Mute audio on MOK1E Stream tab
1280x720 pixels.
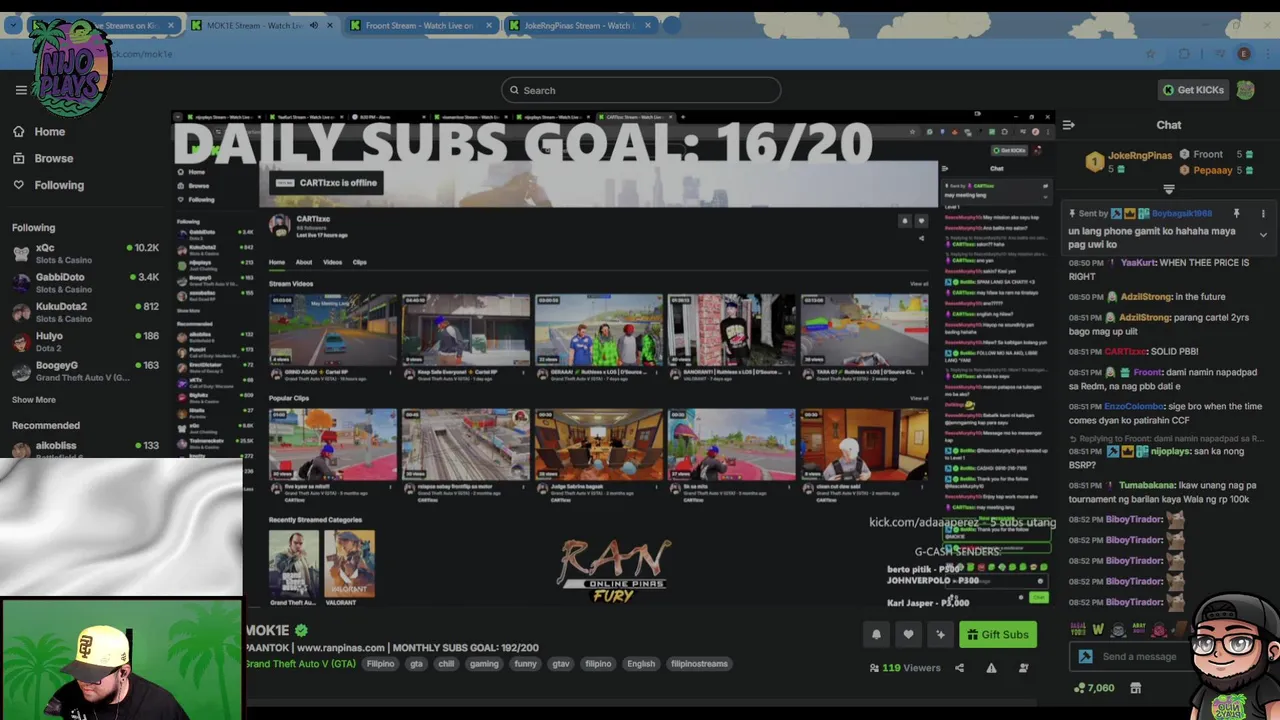pyautogui.click(x=314, y=26)
